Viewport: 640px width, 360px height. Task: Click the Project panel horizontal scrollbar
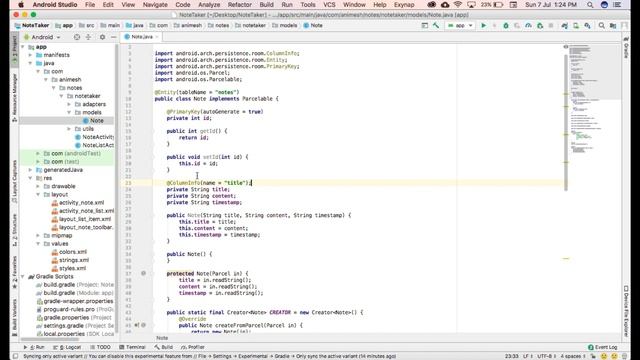click(x=50, y=339)
